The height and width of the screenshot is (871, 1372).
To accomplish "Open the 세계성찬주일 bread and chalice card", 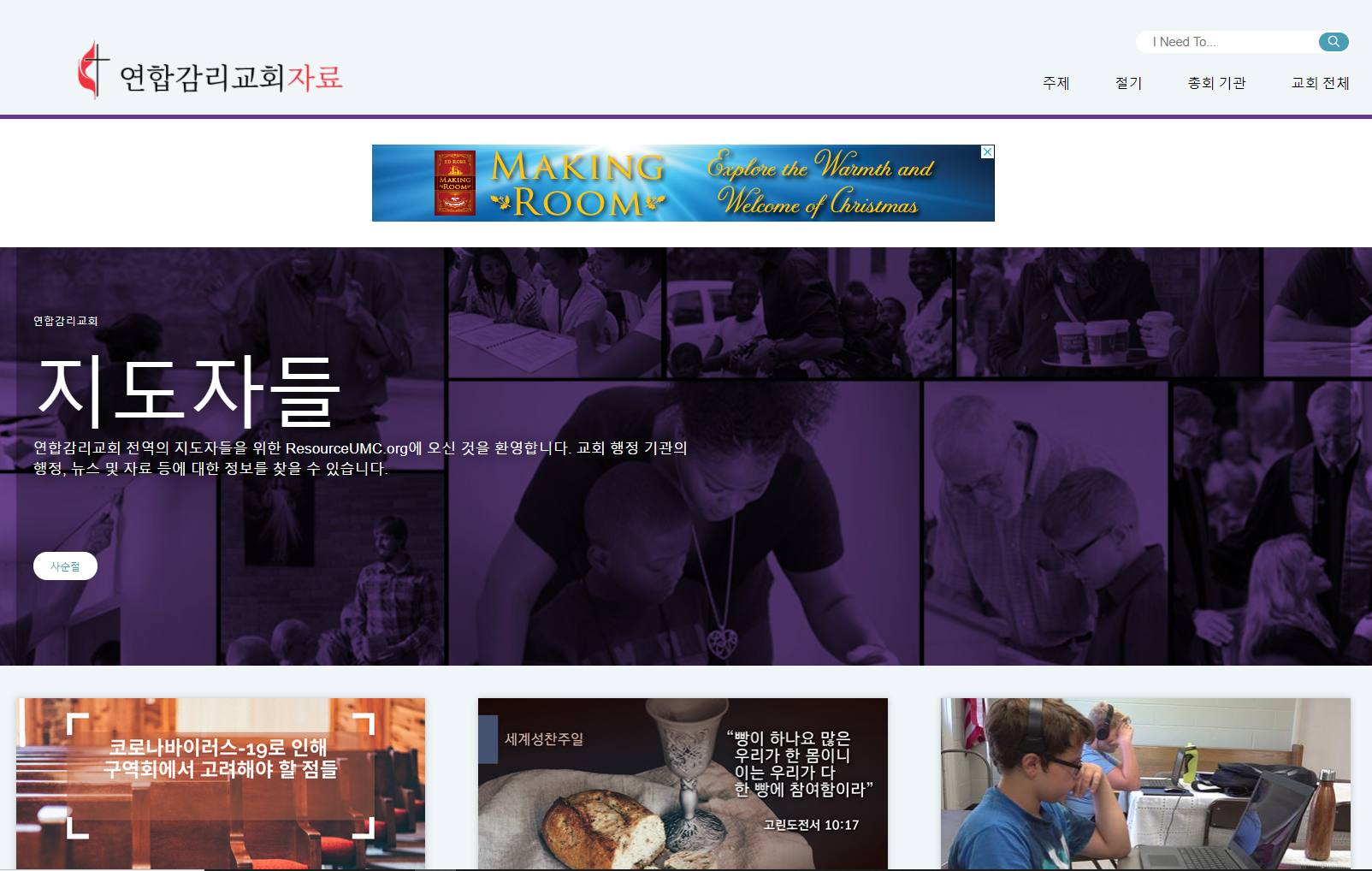I will click(x=682, y=782).
